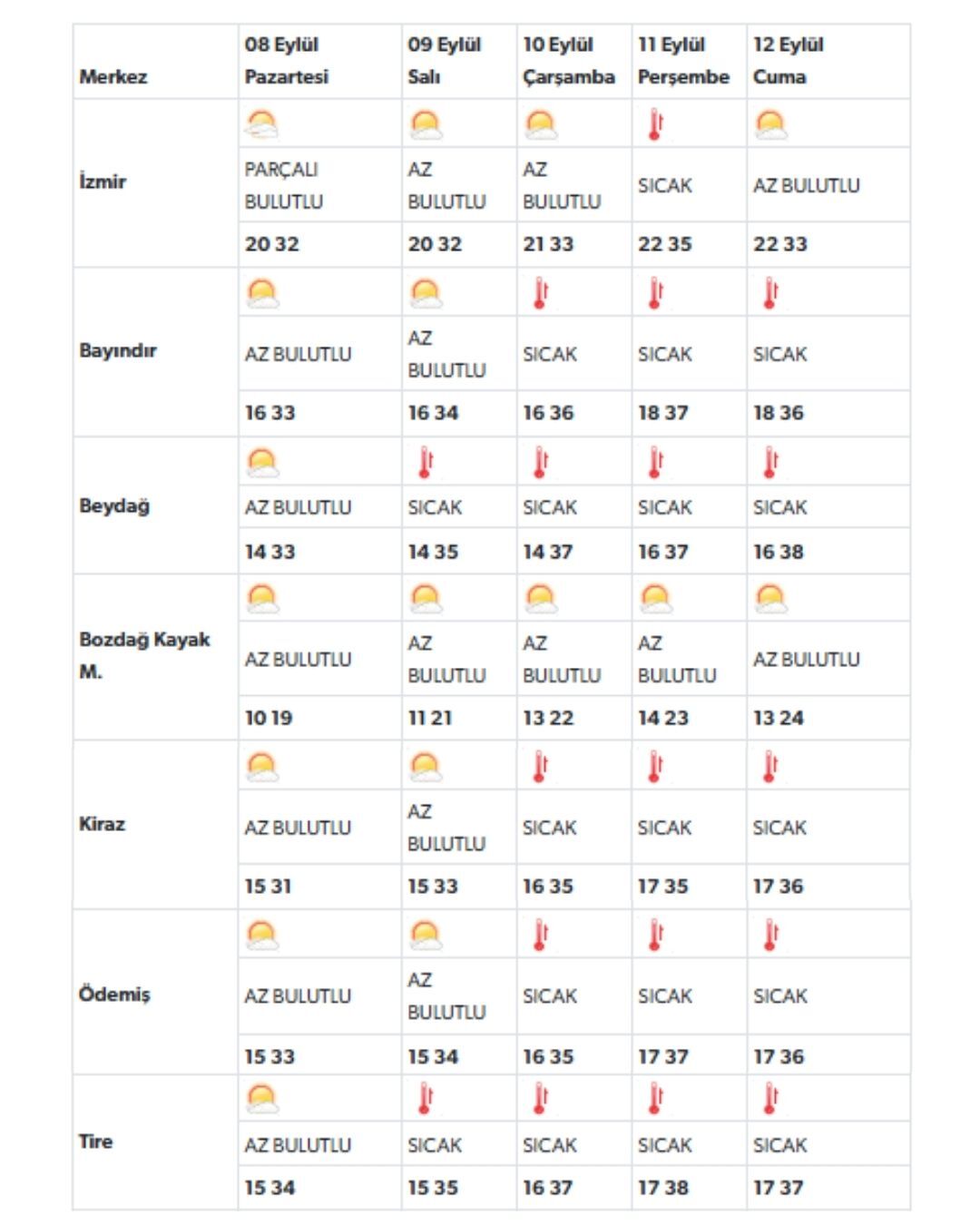The height and width of the screenshot is (1225, 980).
Task: Click the "Ödemiş" row label
Action: (114, 994)
